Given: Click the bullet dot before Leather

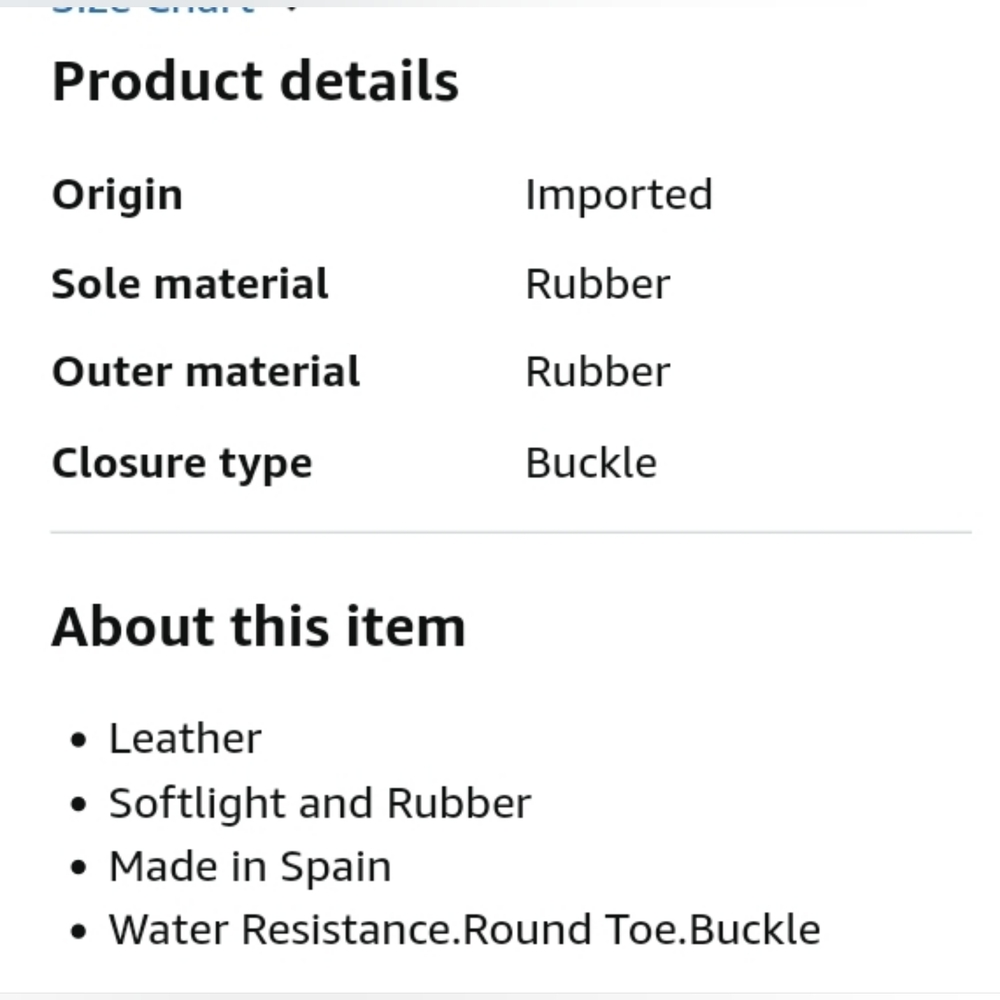Looking at the screenshot, I should (x=78, y=740).
